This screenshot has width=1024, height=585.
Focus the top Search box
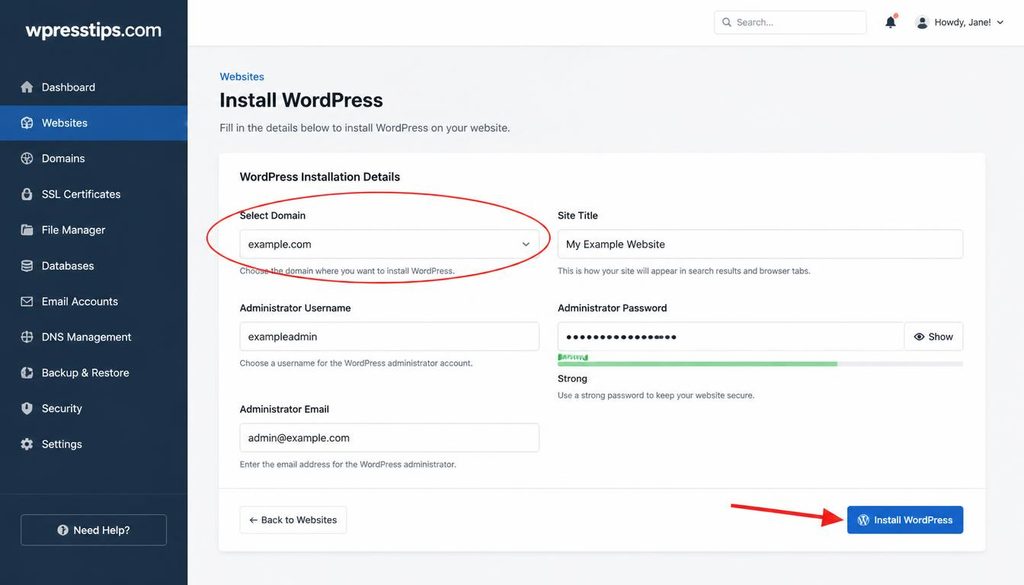point(790,22)
